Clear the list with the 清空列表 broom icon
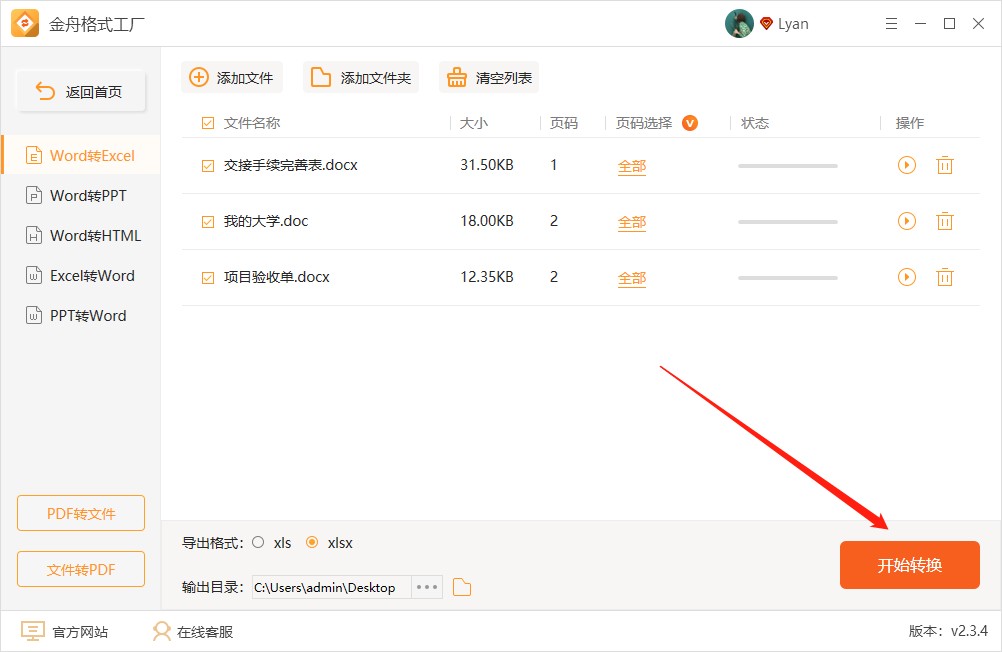Screen dimensions: 1002x652 459,76
